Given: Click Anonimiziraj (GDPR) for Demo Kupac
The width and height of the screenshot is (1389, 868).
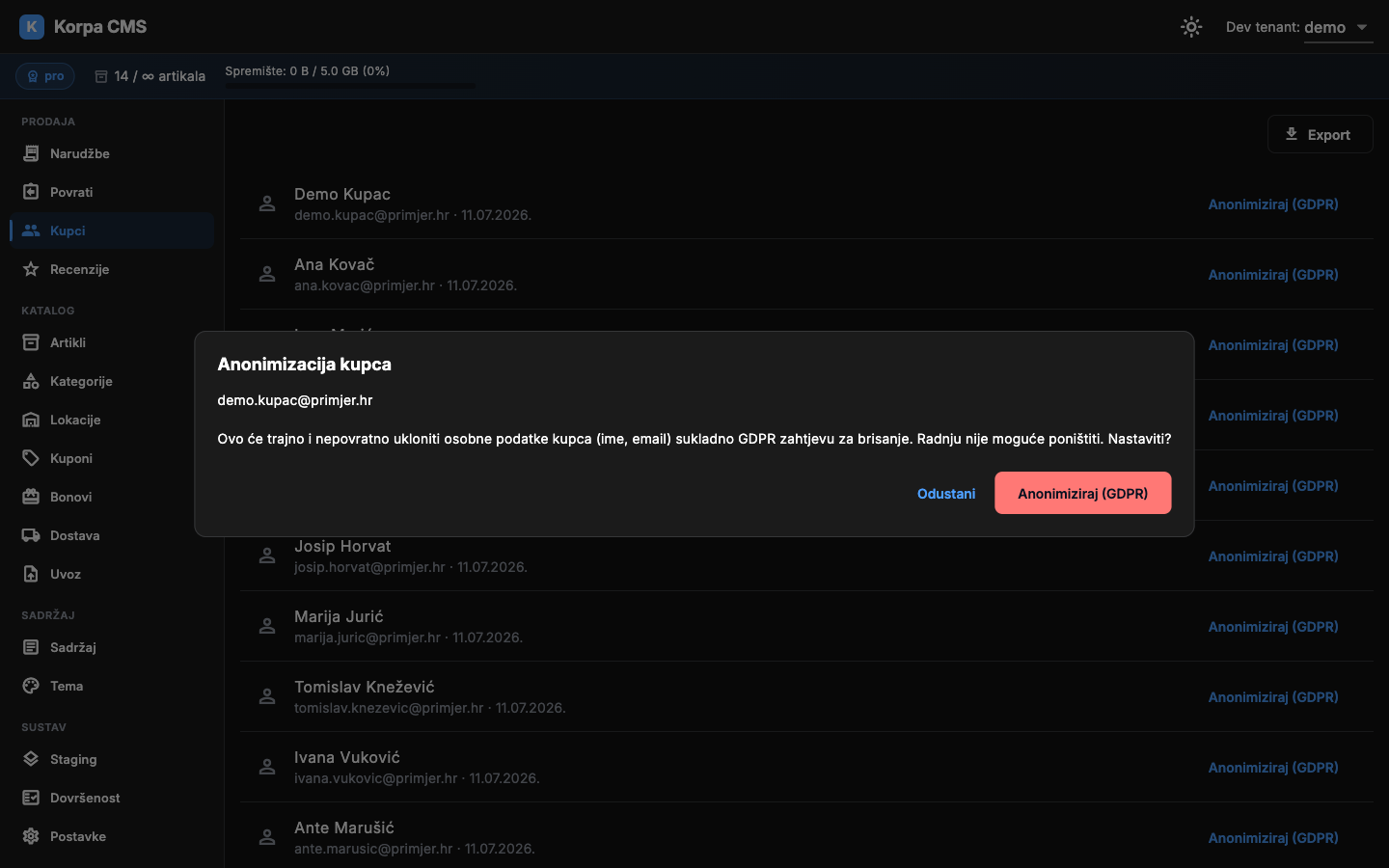Looking at the screenshot, I should (1273, 204).
